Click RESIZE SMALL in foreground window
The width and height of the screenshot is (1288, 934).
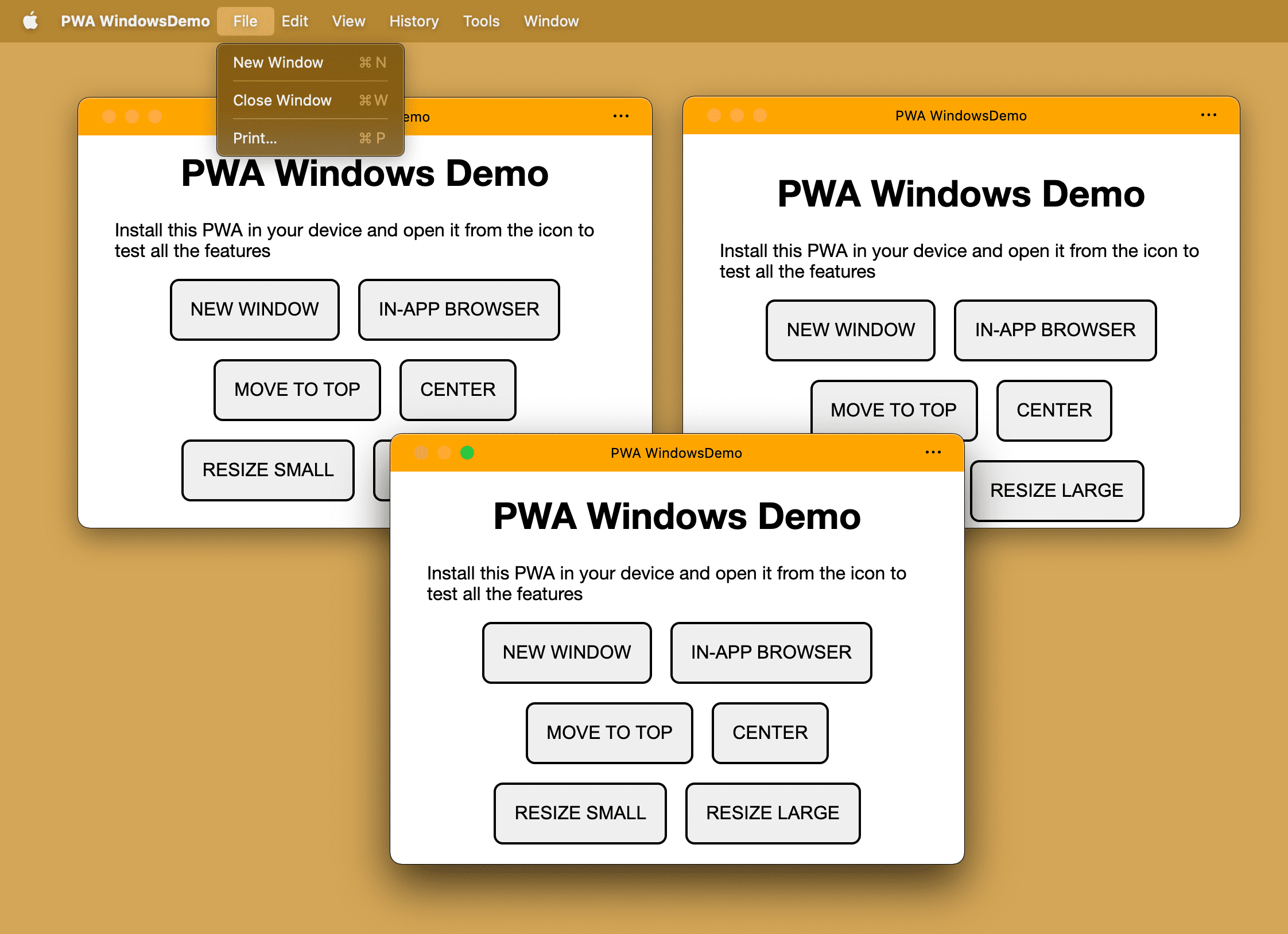(580, 812)
